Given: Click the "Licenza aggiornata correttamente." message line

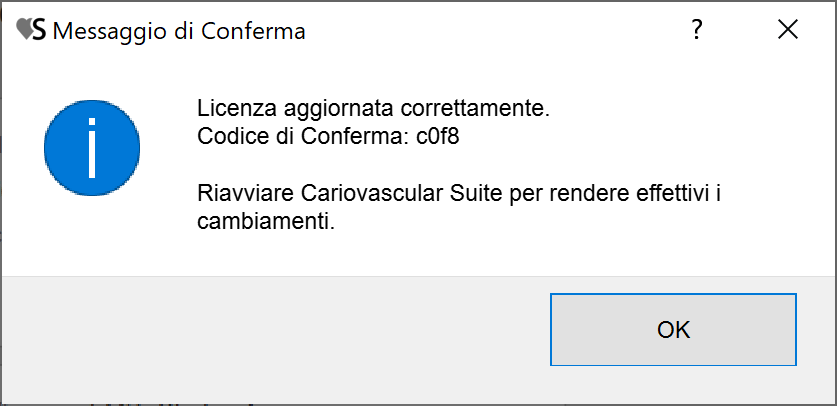Looking at the screenshot, I should pos(373,107).
